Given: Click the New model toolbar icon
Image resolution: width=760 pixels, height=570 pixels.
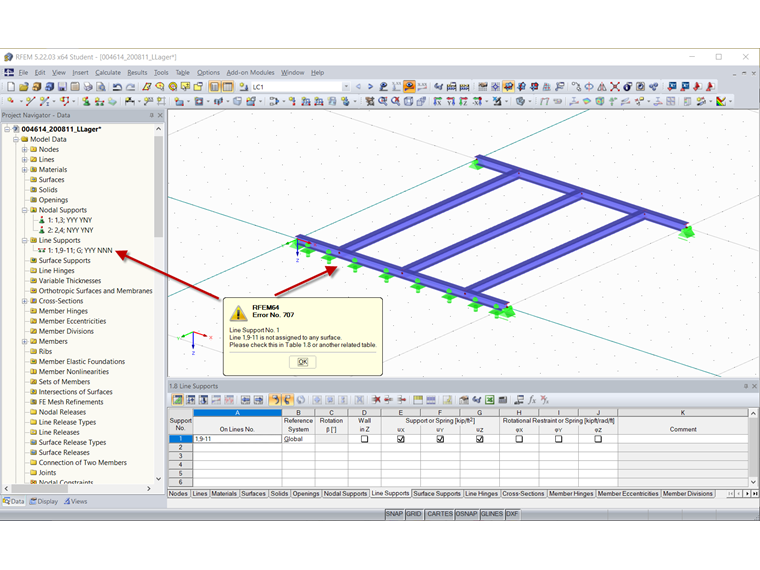Looking at the screenshot, I should [11, 87].
